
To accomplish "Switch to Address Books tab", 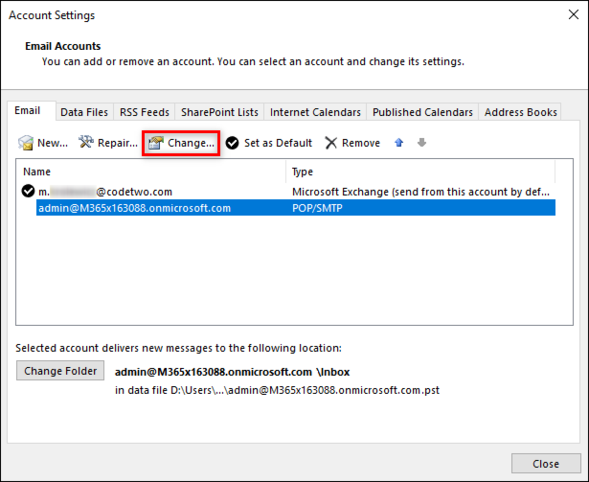I will (520, 112).
